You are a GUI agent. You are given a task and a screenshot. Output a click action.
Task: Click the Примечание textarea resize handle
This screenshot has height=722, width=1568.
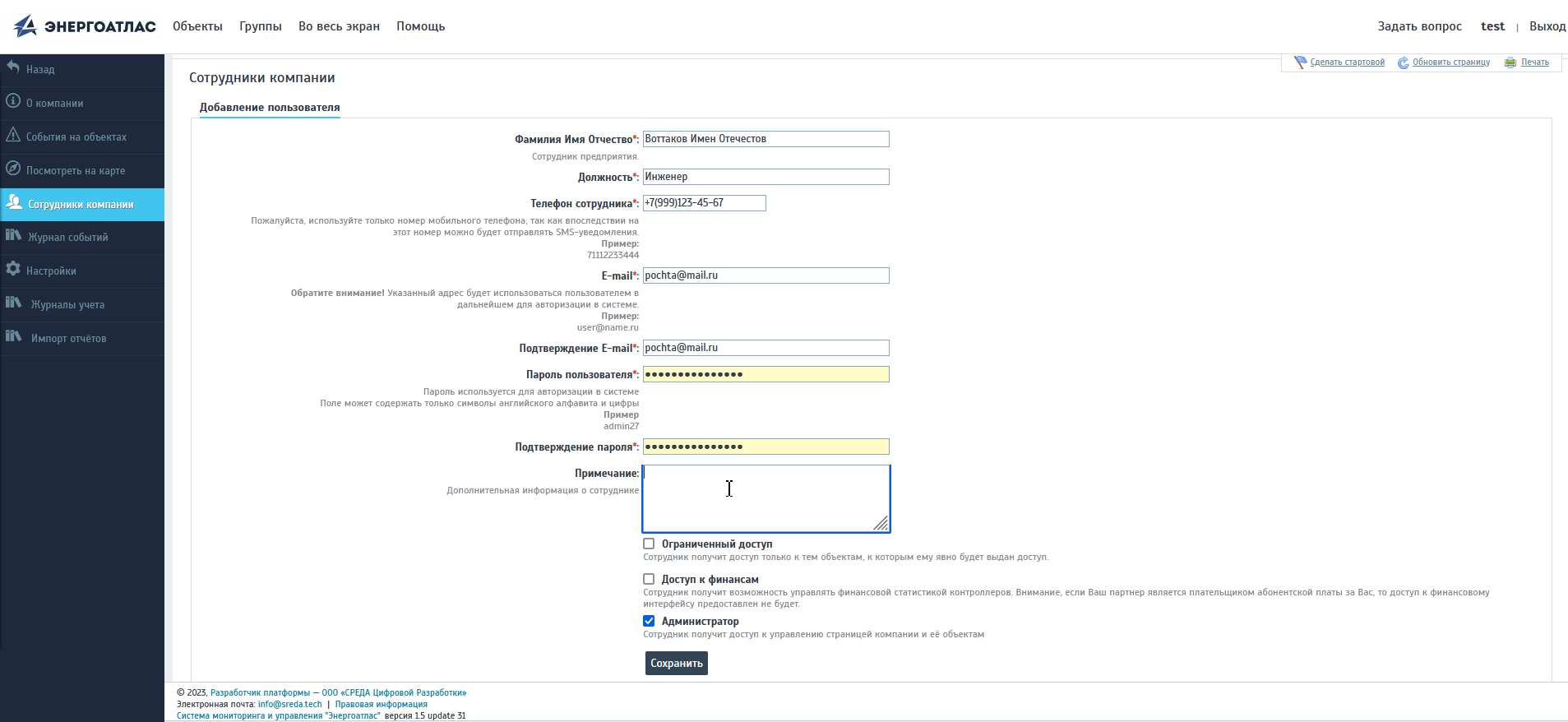tap(881, 524)
